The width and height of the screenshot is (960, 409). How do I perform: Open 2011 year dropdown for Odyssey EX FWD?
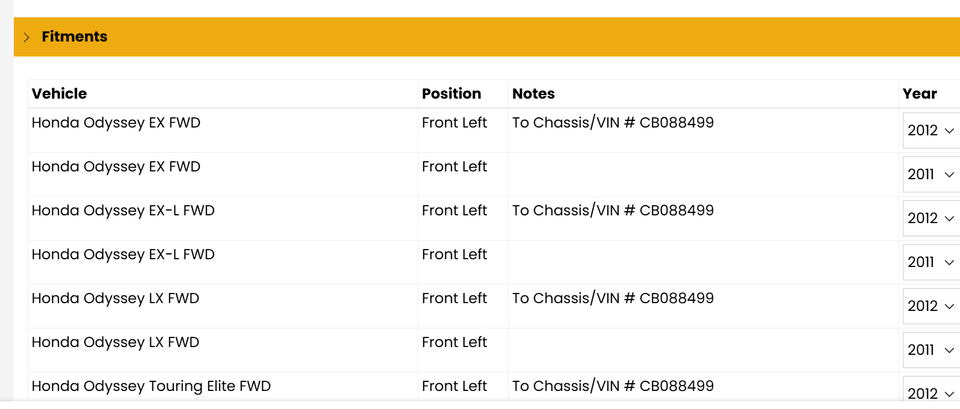click(x=931, y=174)
